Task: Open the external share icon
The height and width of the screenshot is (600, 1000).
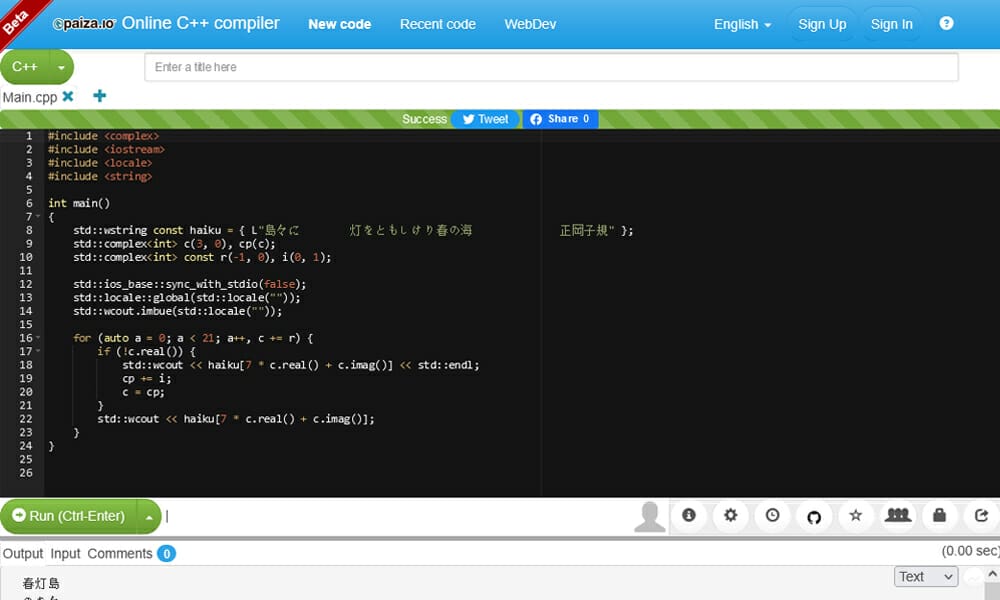Action: pyautogui.click(x=981, y=515)
